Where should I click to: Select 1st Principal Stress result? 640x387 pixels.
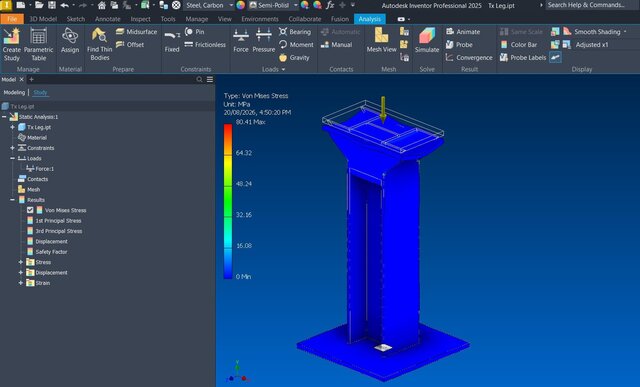[x=54, y=220]
